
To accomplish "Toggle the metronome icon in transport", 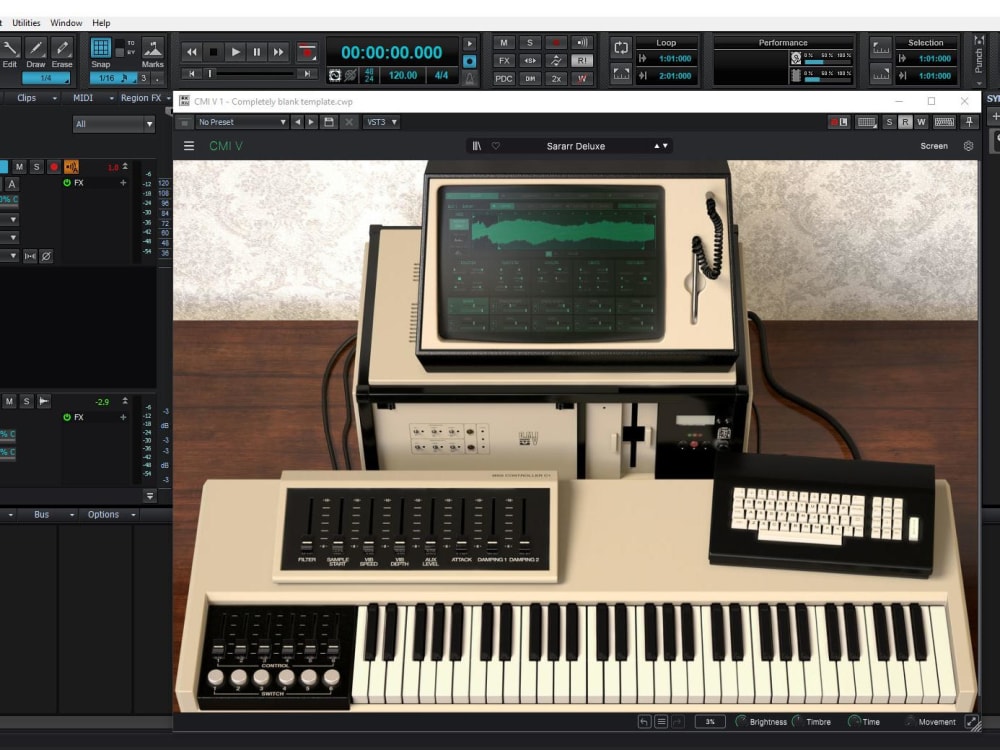I will (469, 78).
